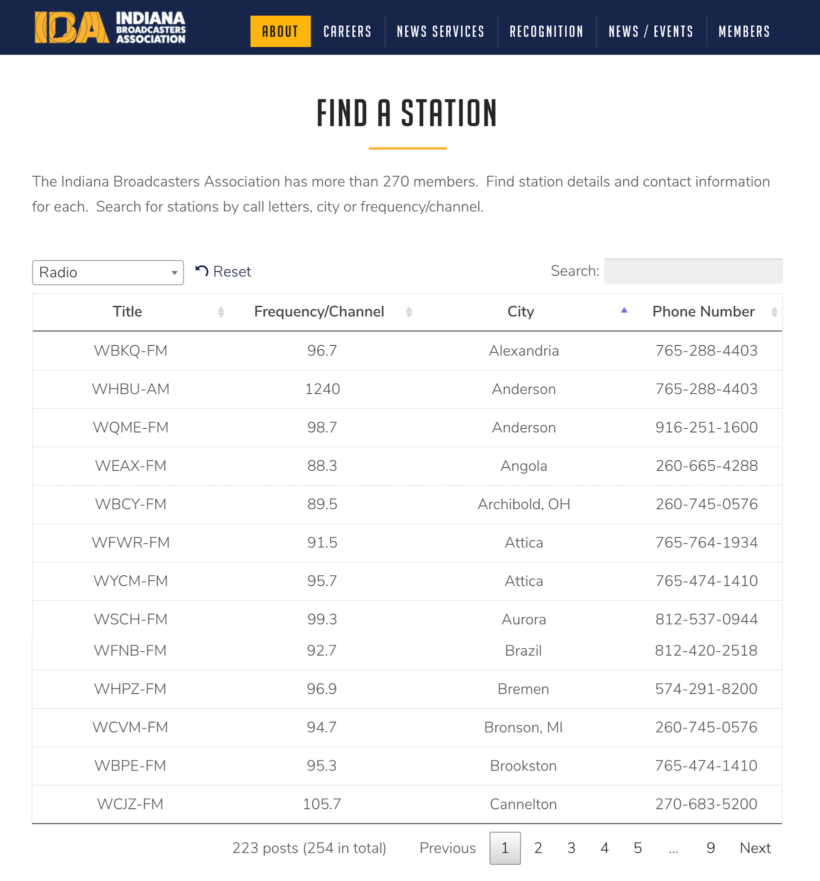Click in the Search input field
The image size is (820, 881).
(x=693, y=271)
